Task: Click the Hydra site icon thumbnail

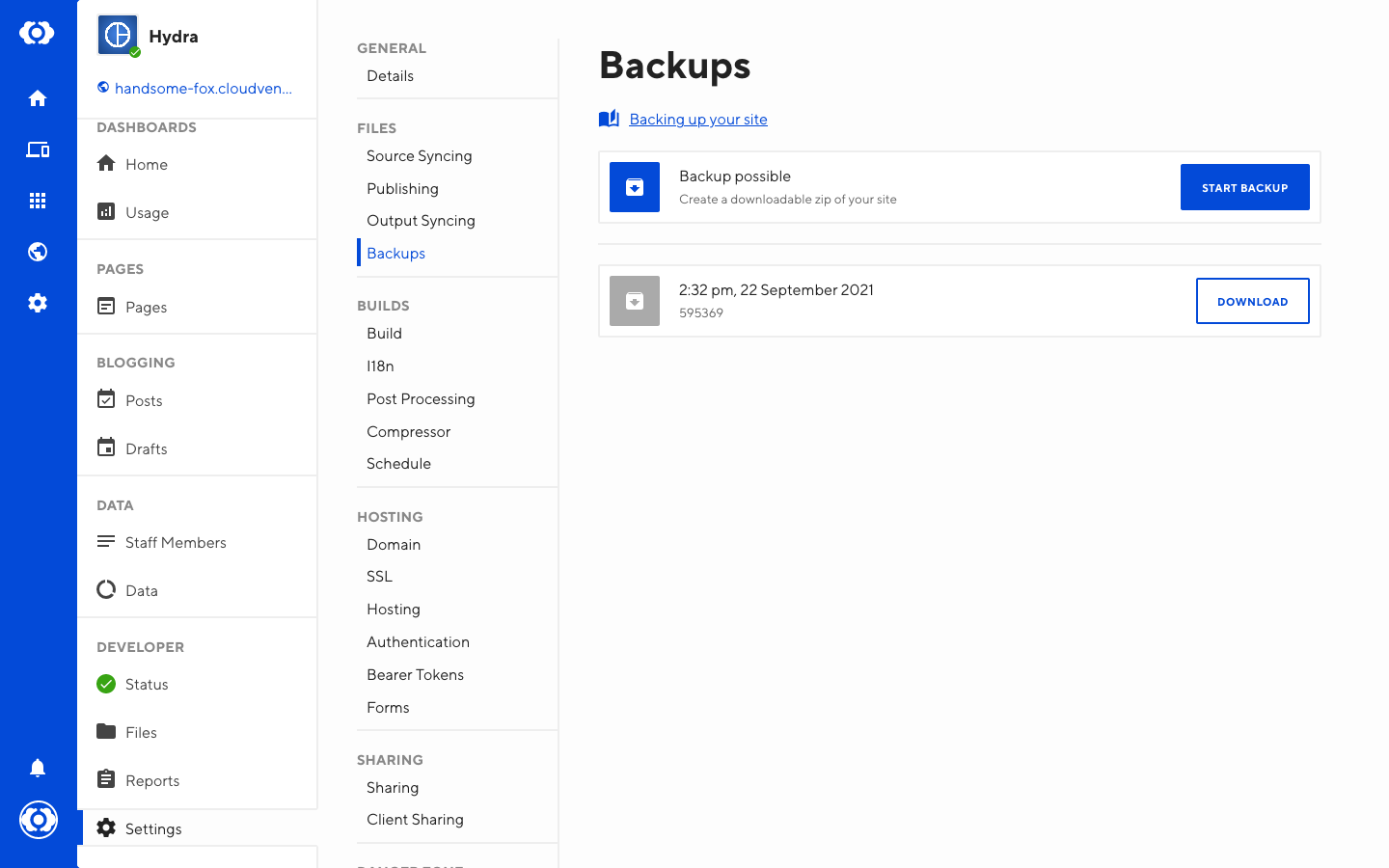Action: [118, 36]
